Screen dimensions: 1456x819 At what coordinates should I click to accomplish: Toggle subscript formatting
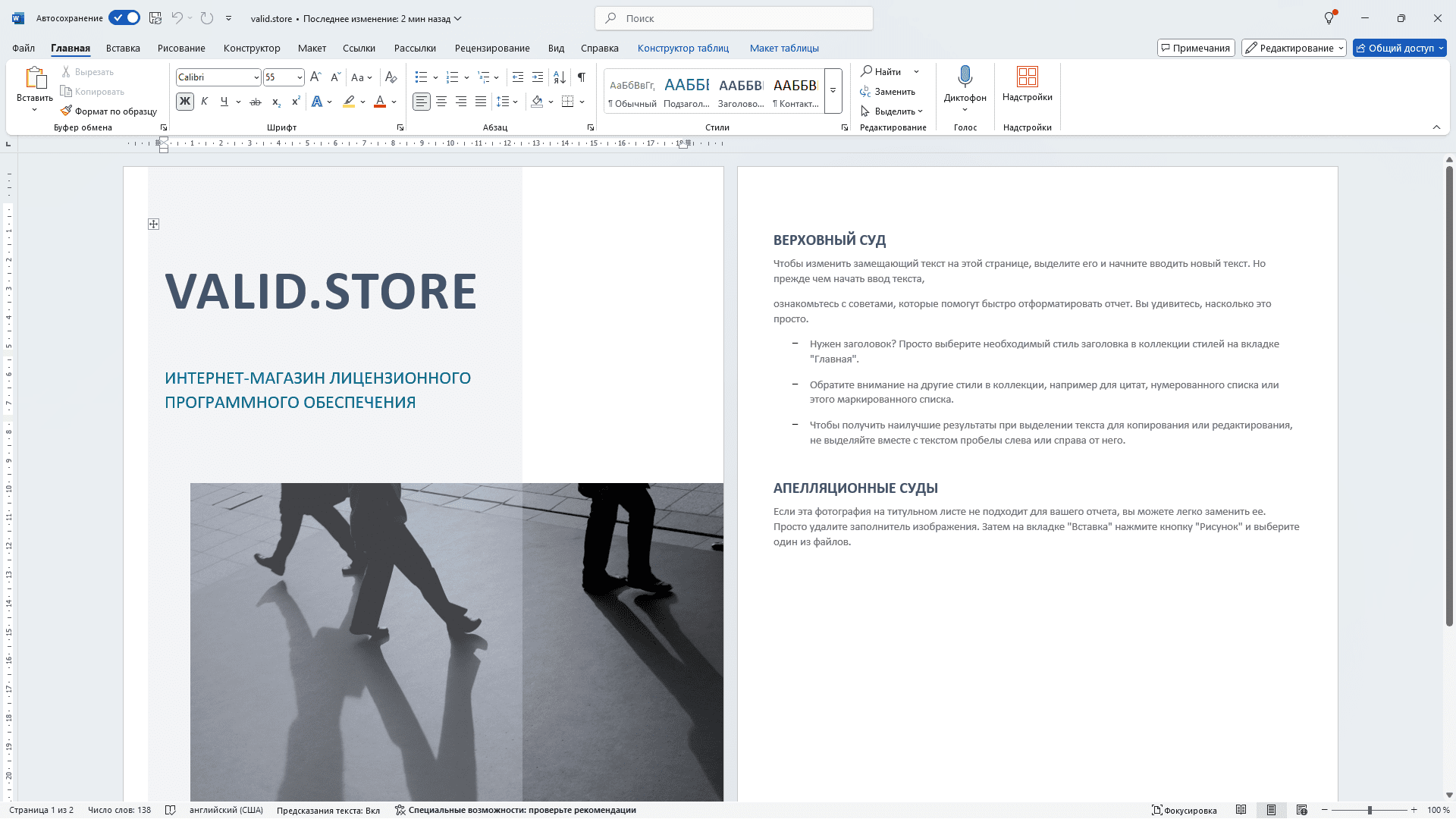pos(276,102)
